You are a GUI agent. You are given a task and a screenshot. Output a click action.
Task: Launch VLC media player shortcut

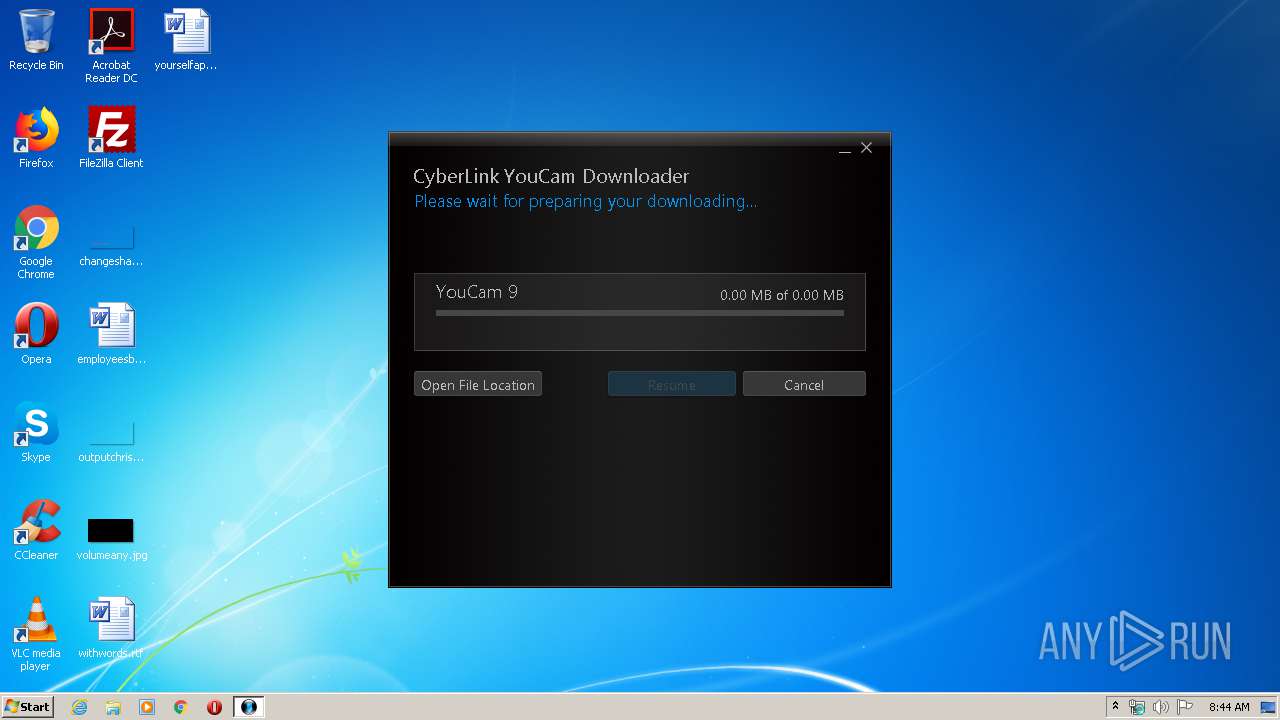pyautogui.click(x=36, y=634)
